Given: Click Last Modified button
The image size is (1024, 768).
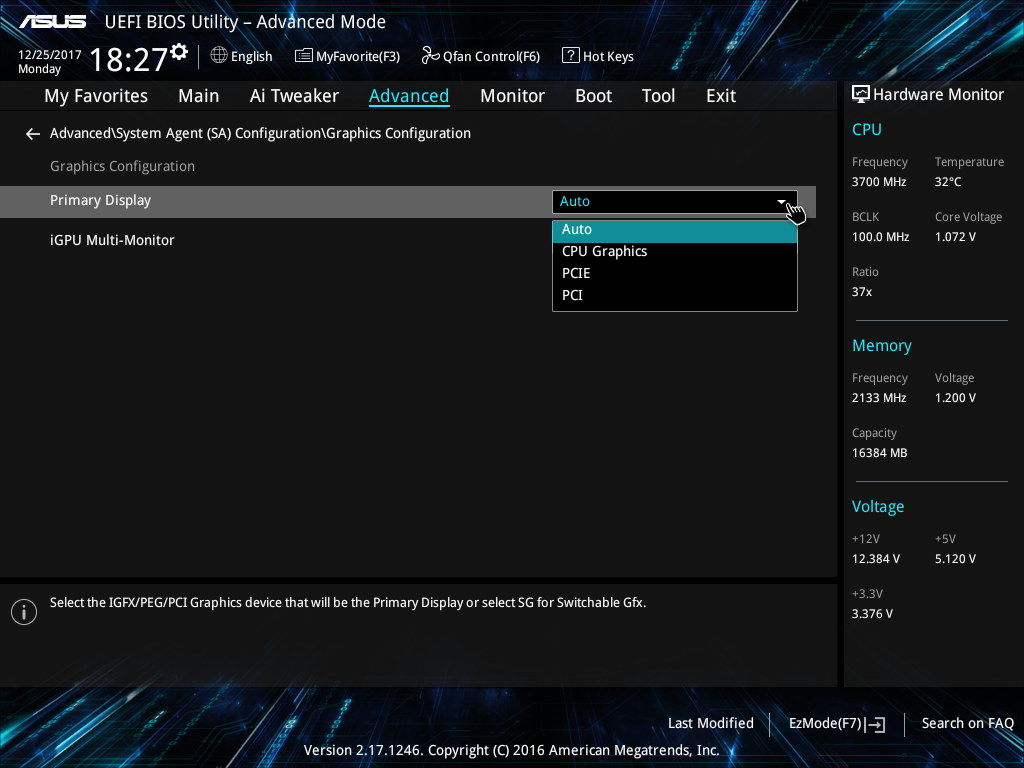Looking at the screenshot, I should click(x=711, y=724).
